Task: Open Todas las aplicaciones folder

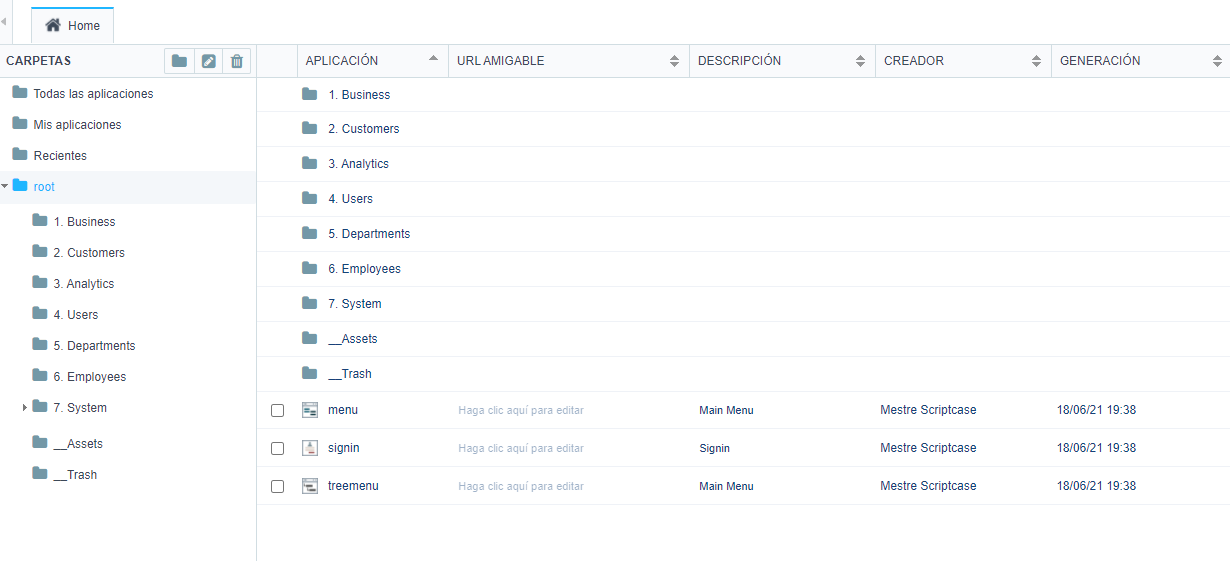Action: click(x=93, y=94)
